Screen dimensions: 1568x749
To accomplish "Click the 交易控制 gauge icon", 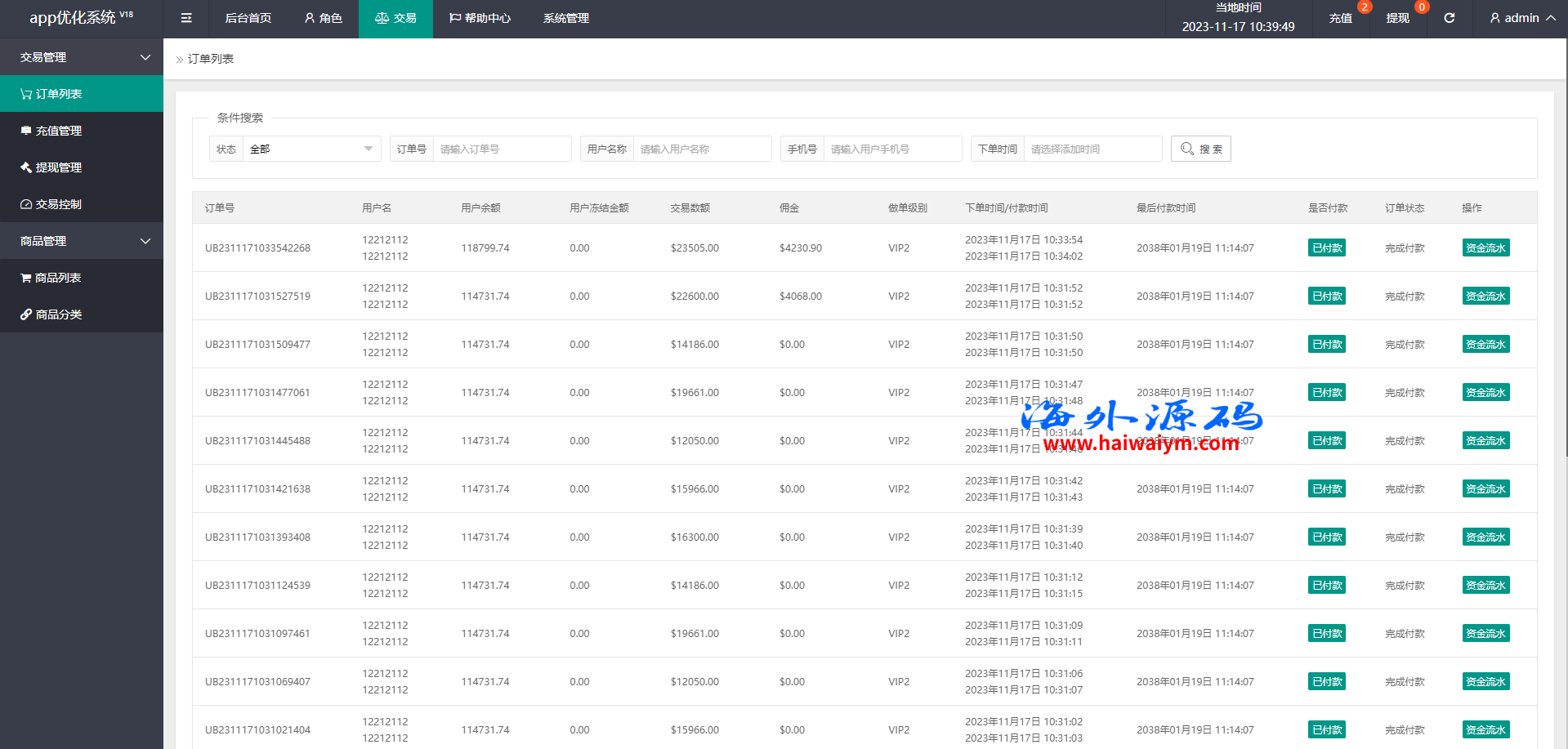I will [x=26, y=204].
